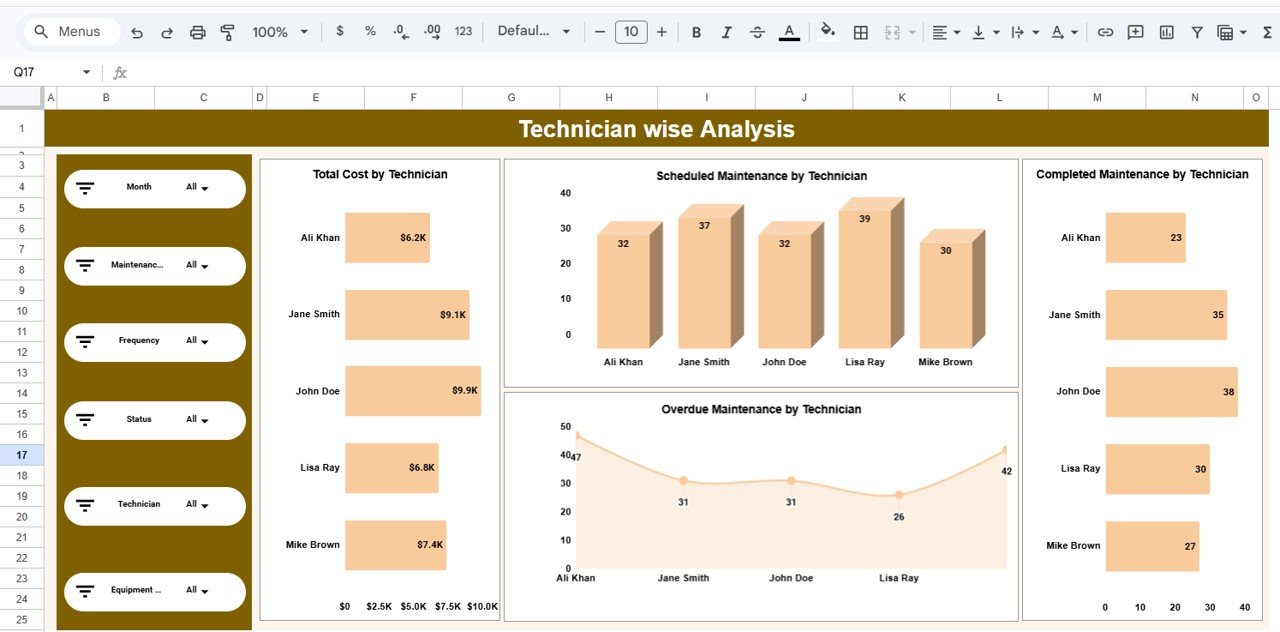The image size is (1280, 632).
Task: Insert a link using toolbar icon
Action: click(1105, 32)
